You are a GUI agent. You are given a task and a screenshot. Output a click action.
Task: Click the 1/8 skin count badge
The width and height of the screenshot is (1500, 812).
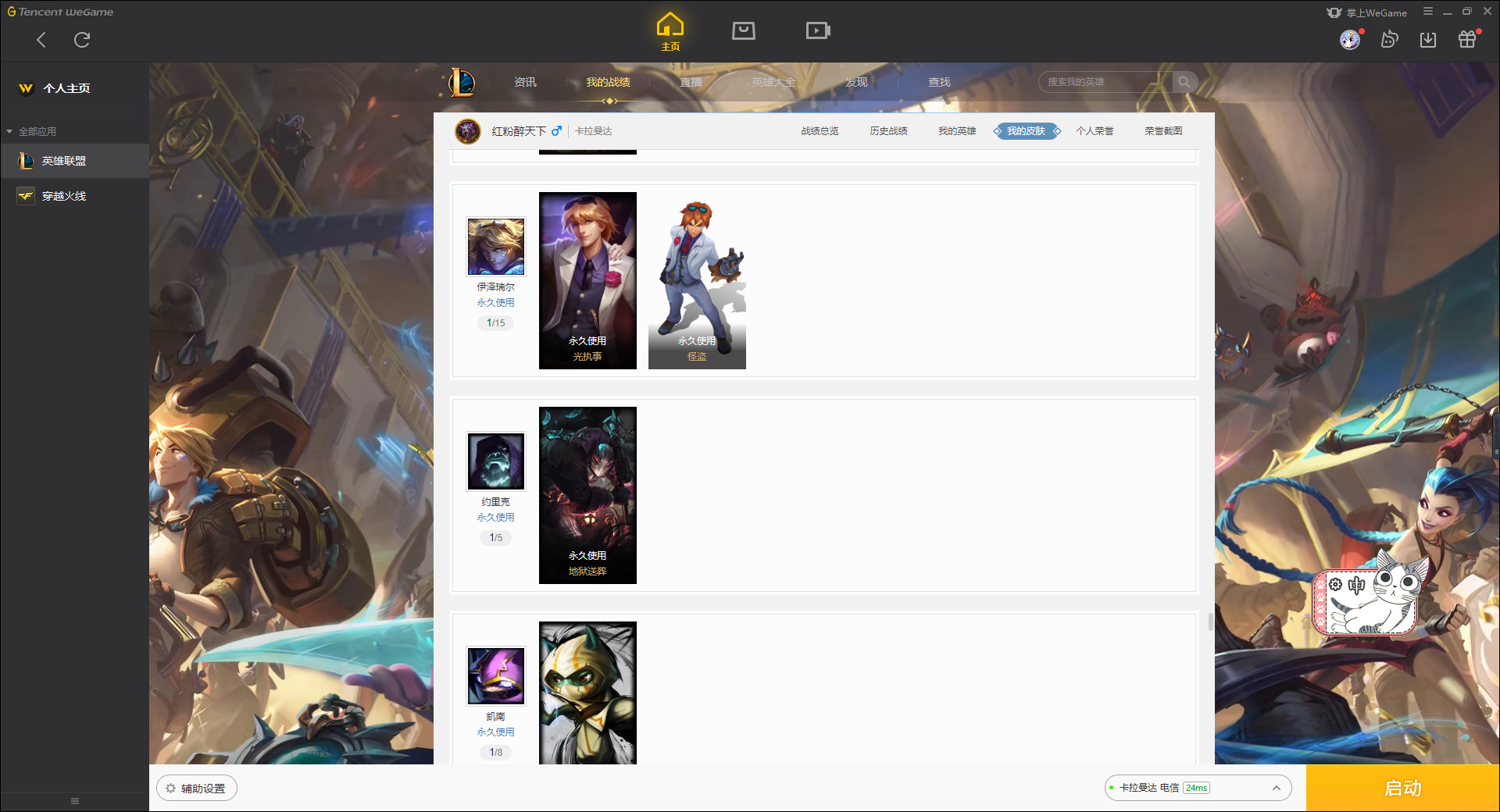pyautogui.click(x=496, y=753)
